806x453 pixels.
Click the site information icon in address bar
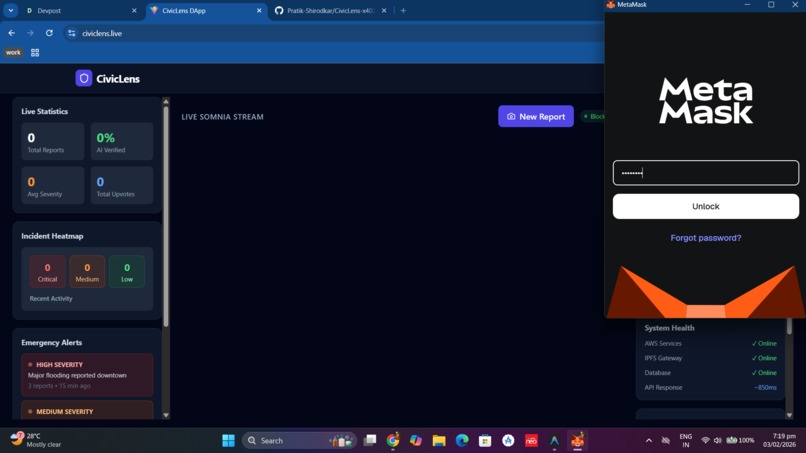click(71, 33)
